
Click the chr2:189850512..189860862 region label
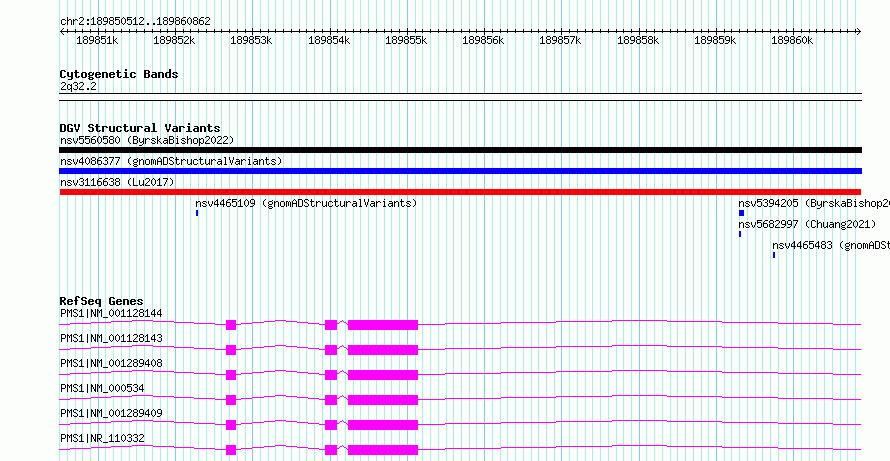coord(135,22)
